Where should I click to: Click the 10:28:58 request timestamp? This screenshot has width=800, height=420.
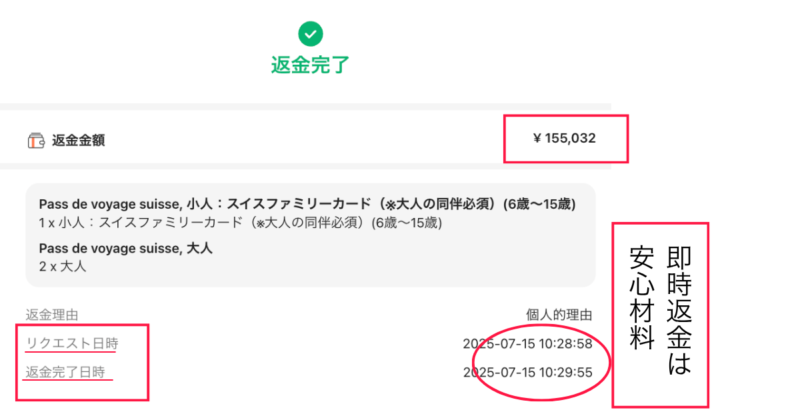pos(528,344)
